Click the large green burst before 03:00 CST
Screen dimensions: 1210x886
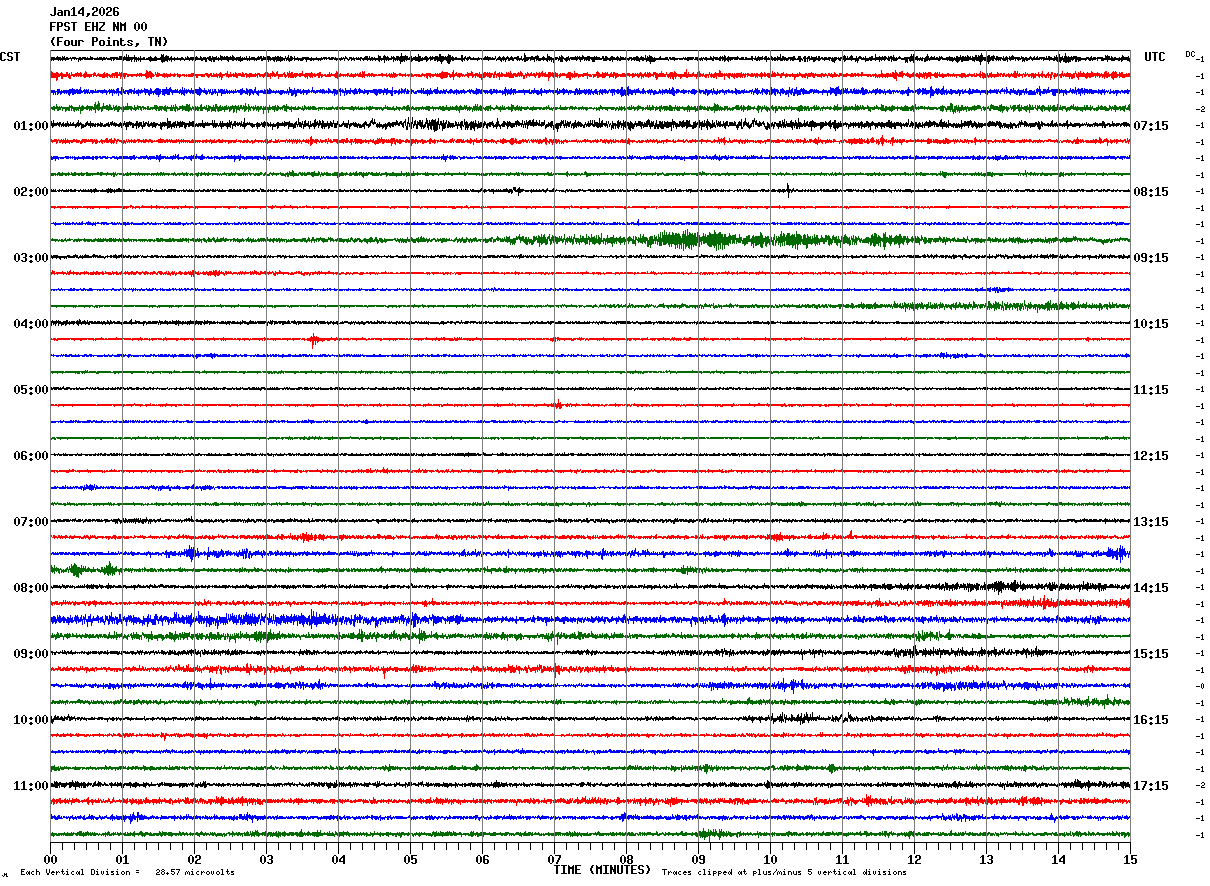point(710,240)
